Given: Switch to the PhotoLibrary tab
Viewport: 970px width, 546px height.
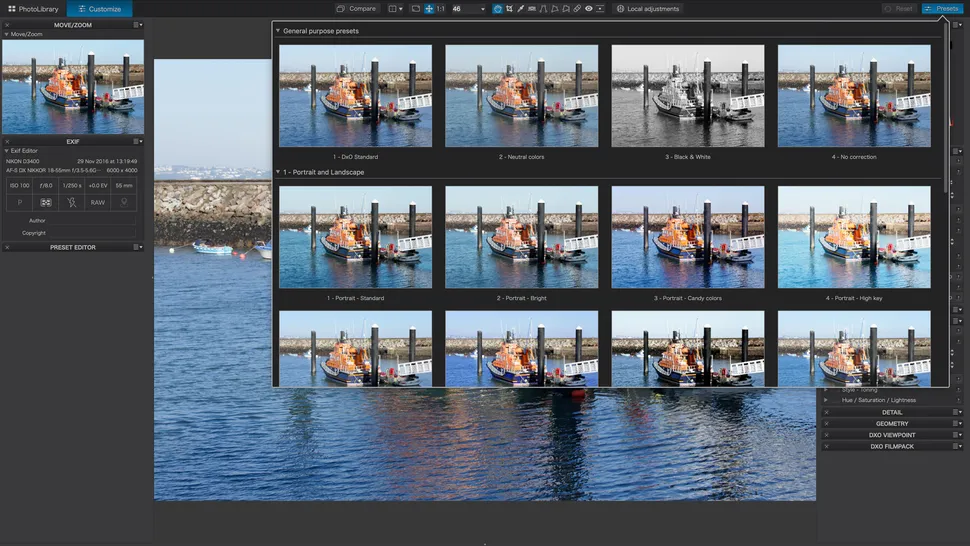Looking at the screenshot, I should 33,9.
